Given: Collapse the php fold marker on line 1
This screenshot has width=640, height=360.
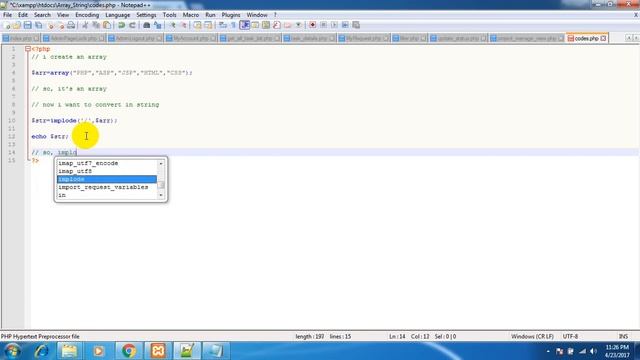Looking at the screenshot, I should (28, 49).
